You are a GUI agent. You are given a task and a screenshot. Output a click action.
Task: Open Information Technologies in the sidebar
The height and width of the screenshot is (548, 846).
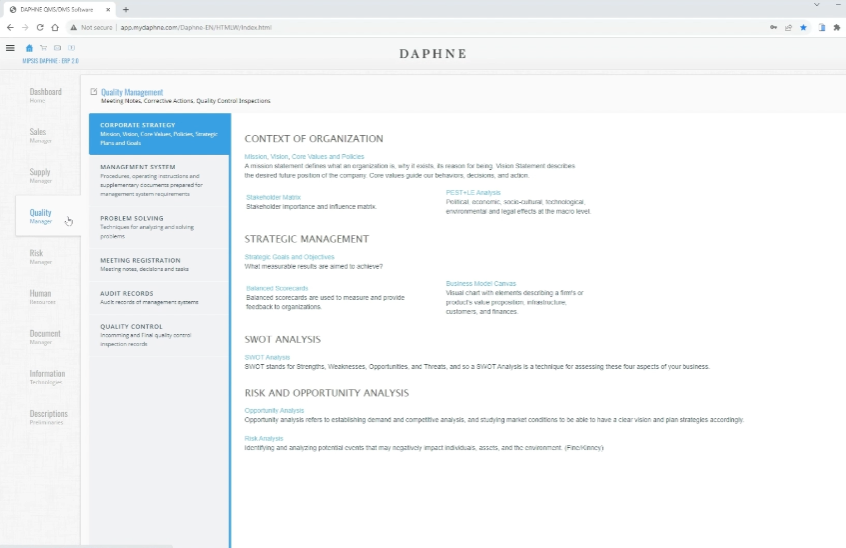click(x=47, y=377)
